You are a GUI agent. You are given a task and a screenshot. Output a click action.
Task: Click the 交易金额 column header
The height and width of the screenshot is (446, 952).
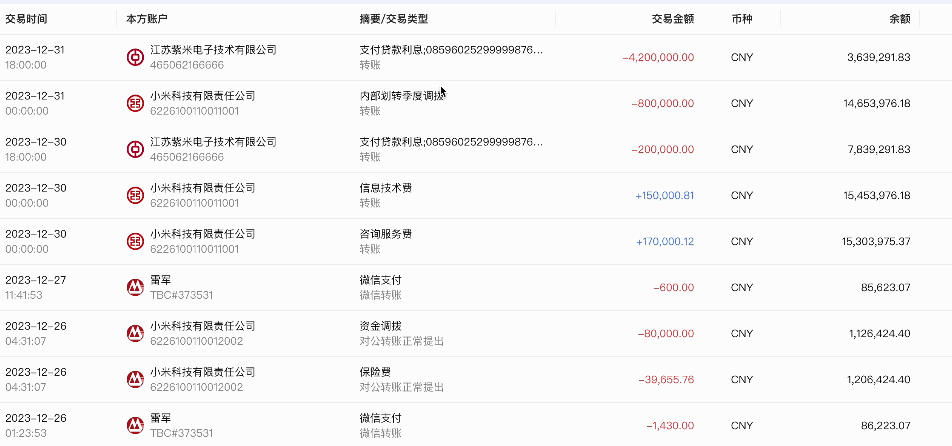tap(672, 19)
